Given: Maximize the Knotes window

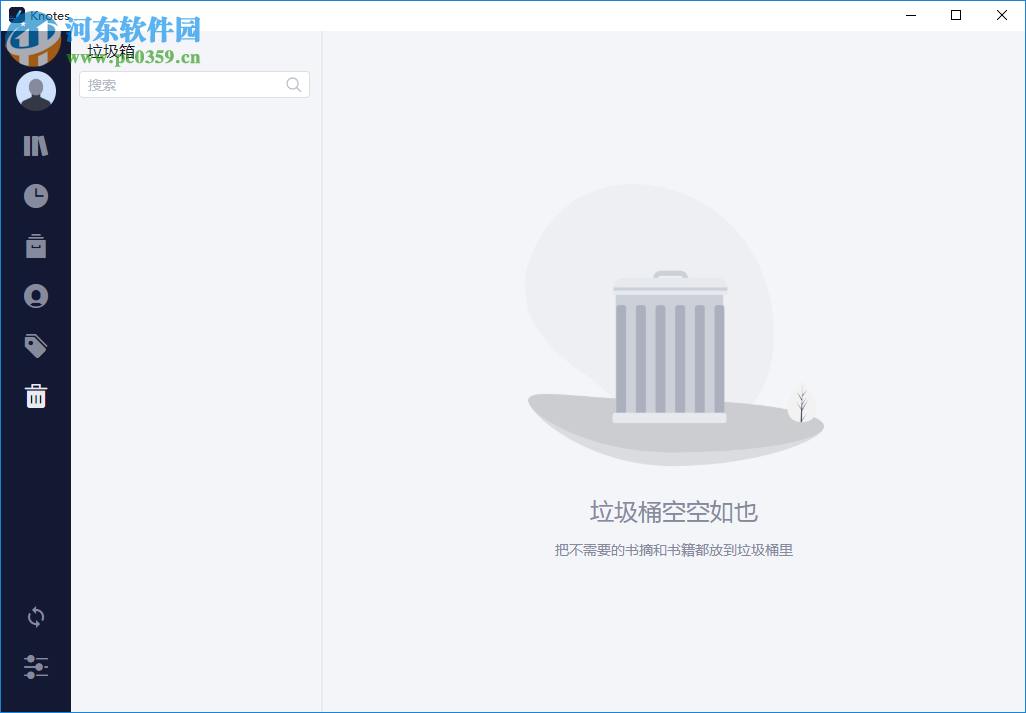Looking at the screenshot, I should (x=956, y=15).
